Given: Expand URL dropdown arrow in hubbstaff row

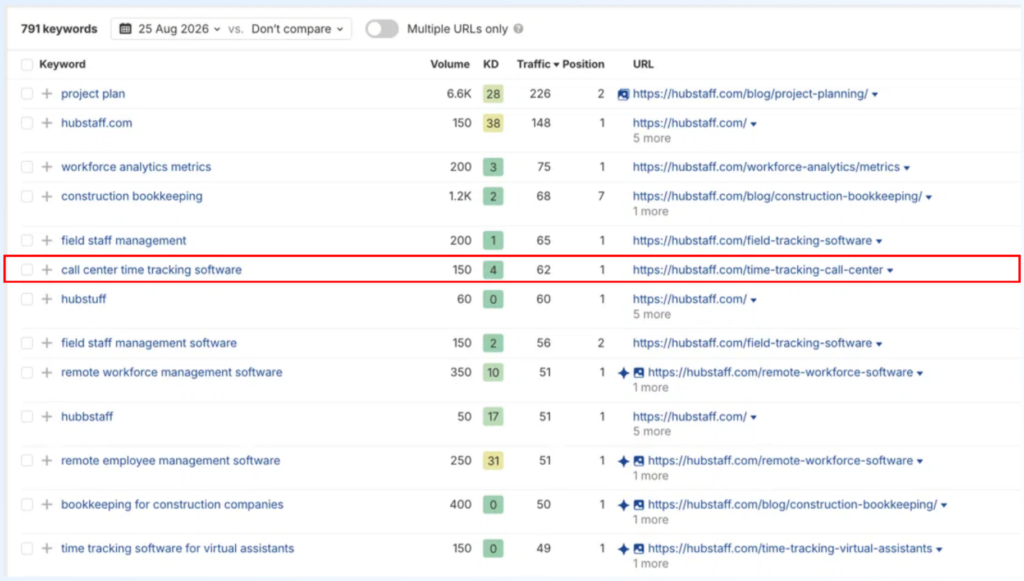Looking at the screenshot, I should pos(753,417).
